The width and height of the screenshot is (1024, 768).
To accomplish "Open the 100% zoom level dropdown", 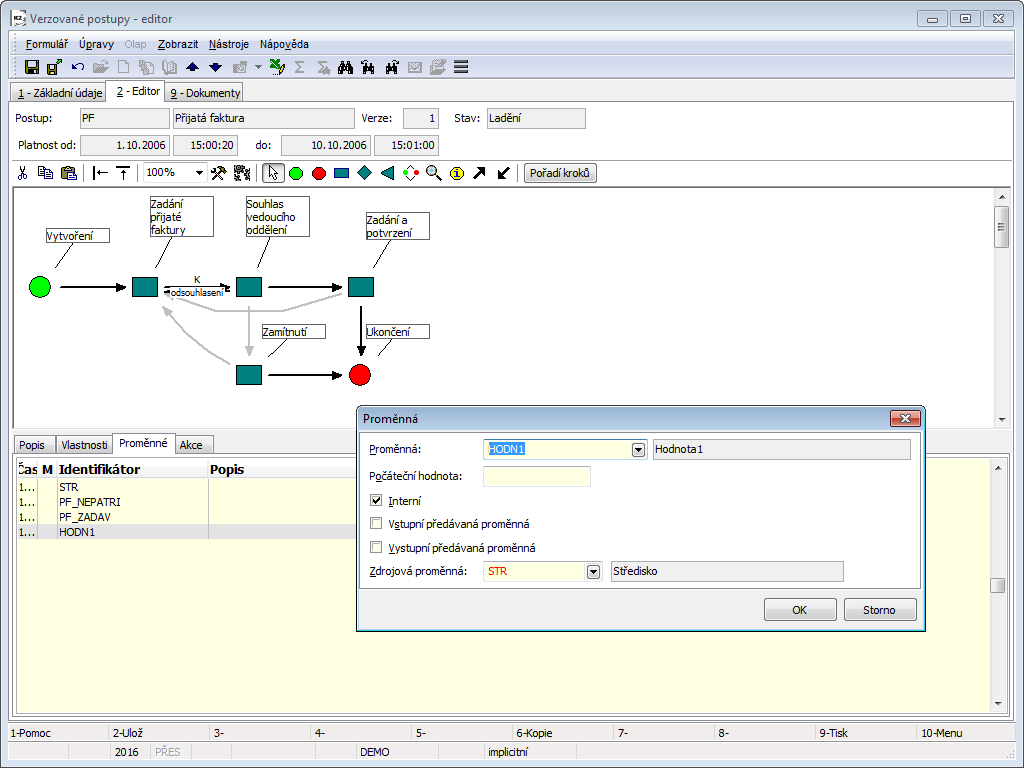I will click(199, 173).
